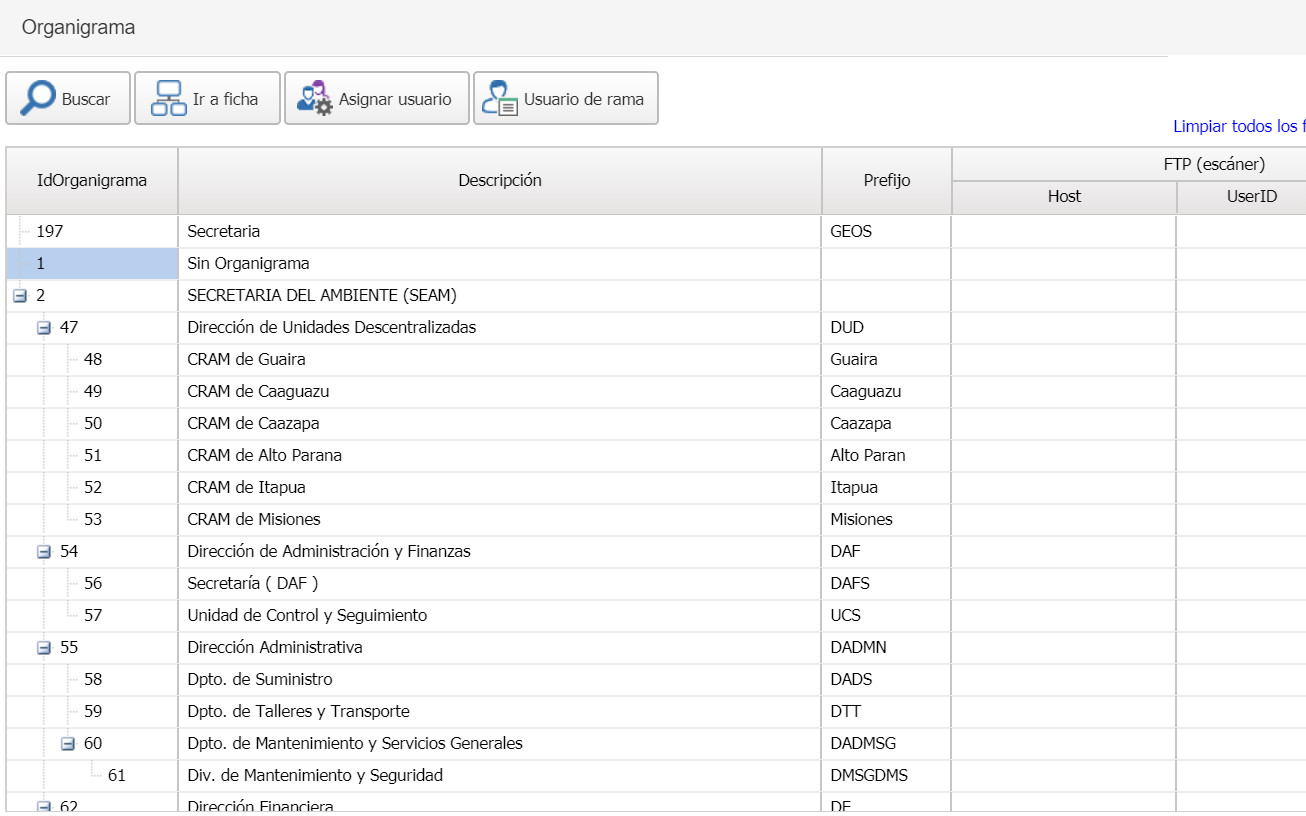Viewport: 1306px width, 816px height.
Task: Click the 'DUD' prefix cell
Action: click(887, 328)
